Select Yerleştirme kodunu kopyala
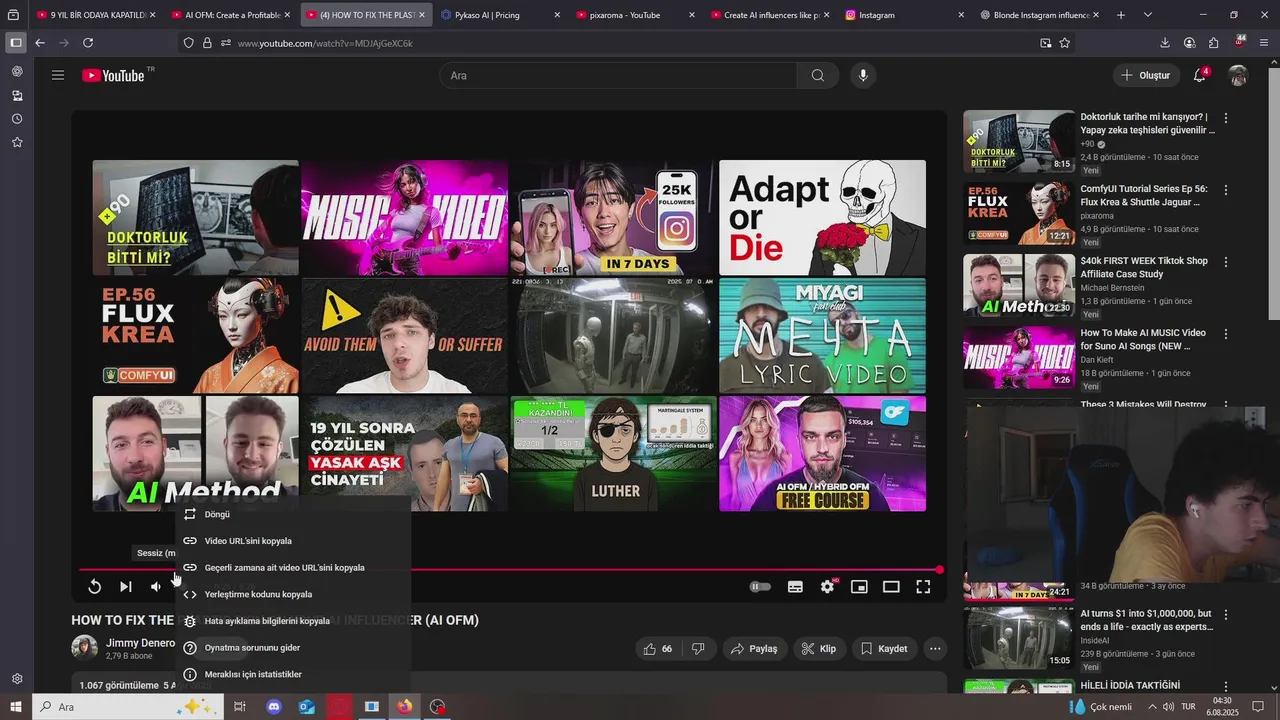 (x=293, y=594)
